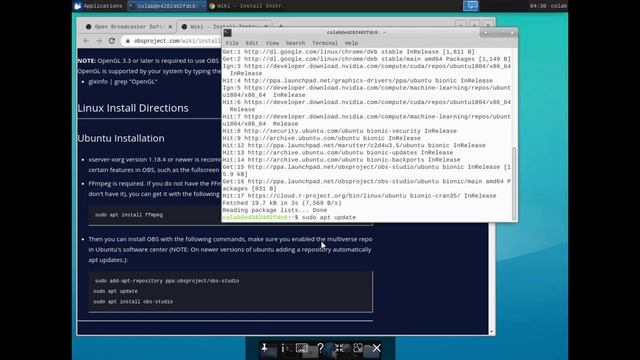Click the glxinfo grep OpenGL text
The height and width of the screenshot is (360, 640).
click(123, 81)
